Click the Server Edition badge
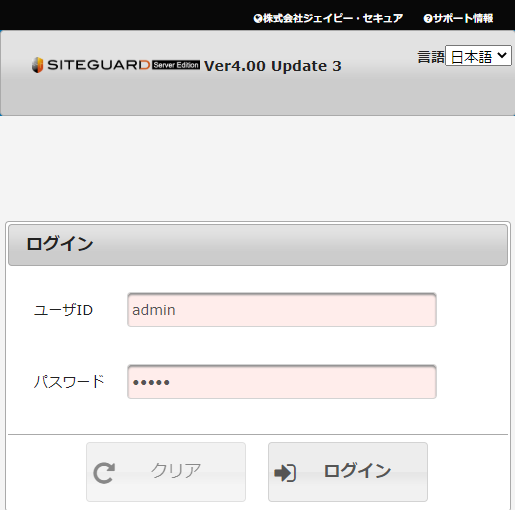Image resolution: width=515 pixels, height=510 pixels. coord(176,65)
